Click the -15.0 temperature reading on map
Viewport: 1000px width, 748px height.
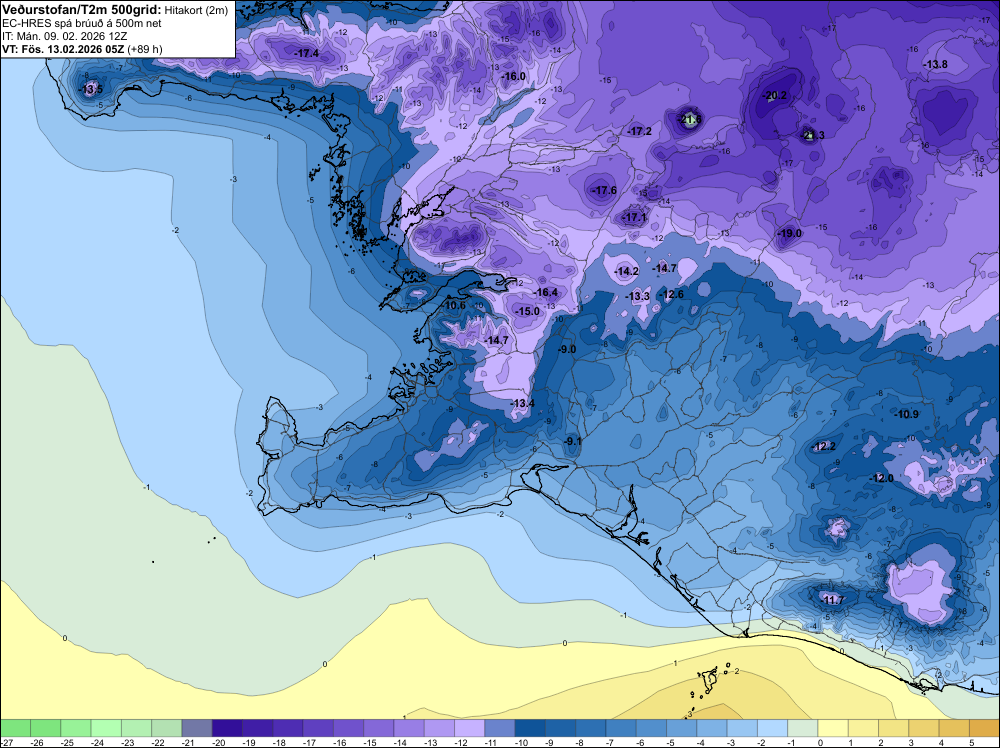click(x=527, y=311)
